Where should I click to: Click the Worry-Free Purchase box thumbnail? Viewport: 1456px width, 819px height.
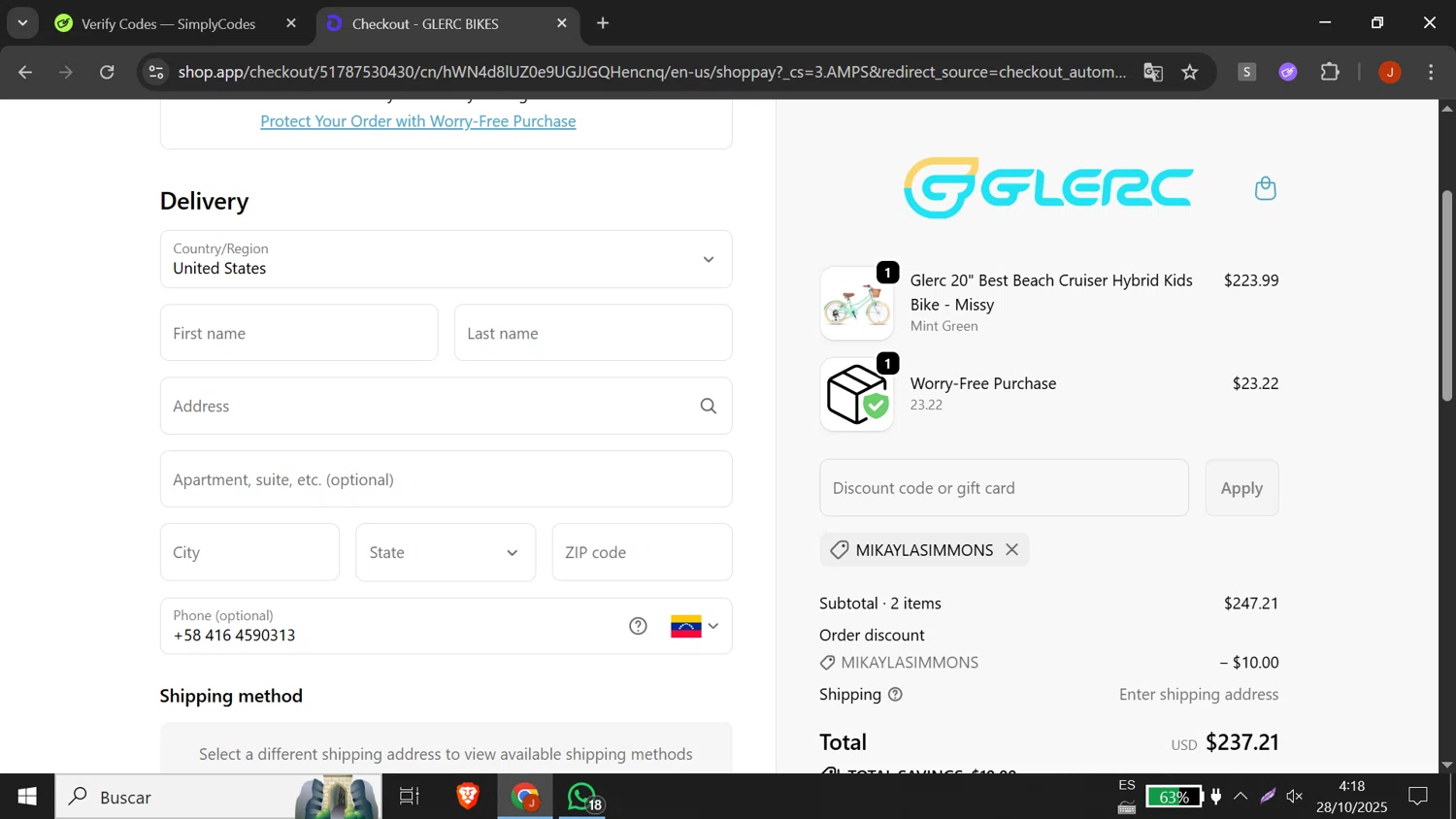pyautogui.click(x=856, y=395)
